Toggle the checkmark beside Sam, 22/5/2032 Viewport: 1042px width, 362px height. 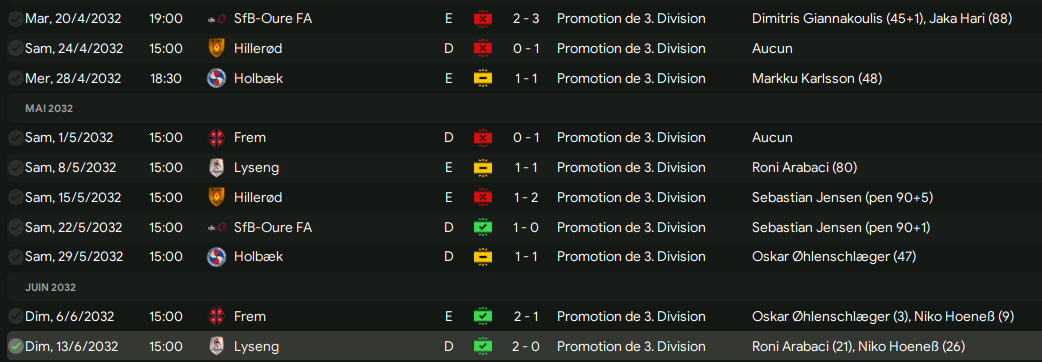point(15,227)
